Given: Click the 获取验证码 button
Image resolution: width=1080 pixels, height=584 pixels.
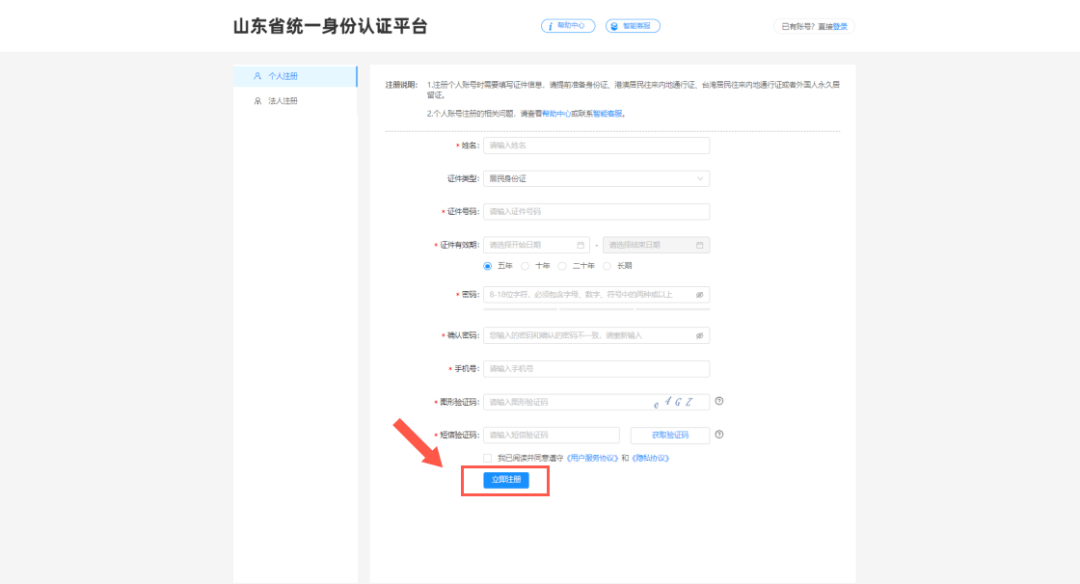Looking at the screenshot, I should coord(670,435).
